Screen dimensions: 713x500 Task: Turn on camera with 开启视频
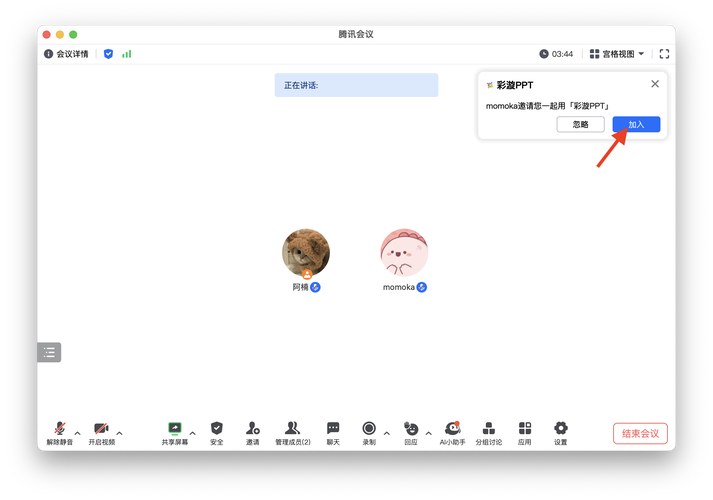coord(101,433)
